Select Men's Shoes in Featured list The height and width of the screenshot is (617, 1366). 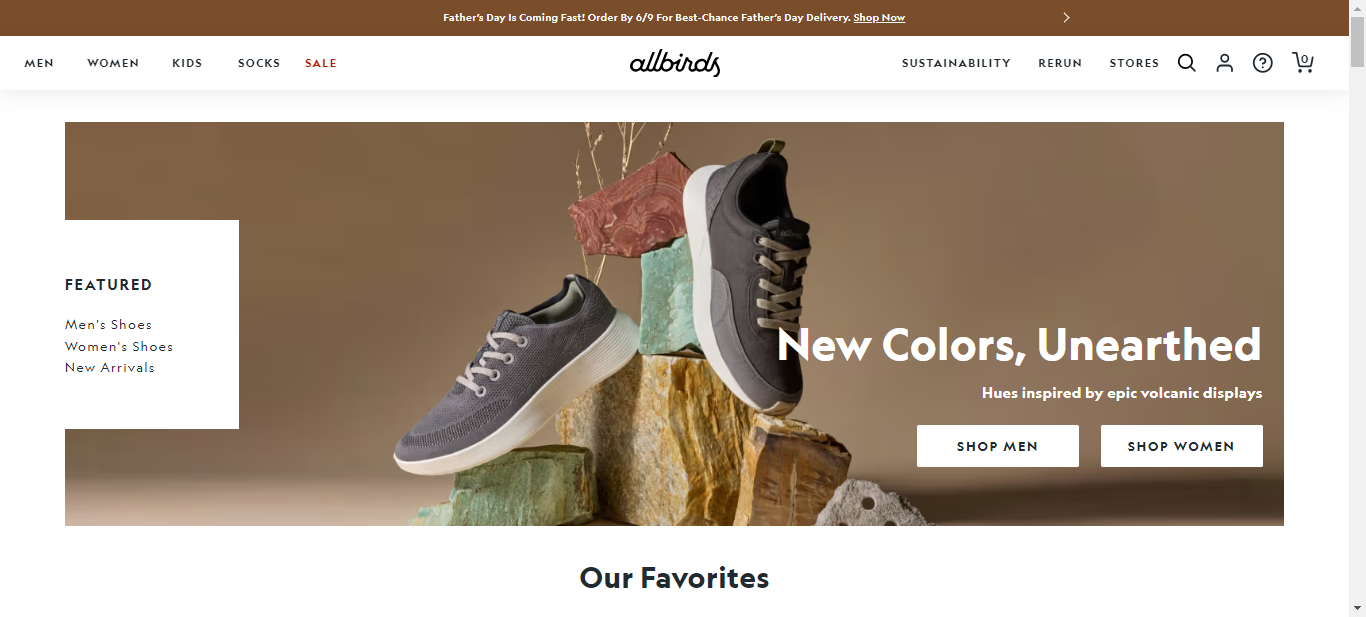109,325
